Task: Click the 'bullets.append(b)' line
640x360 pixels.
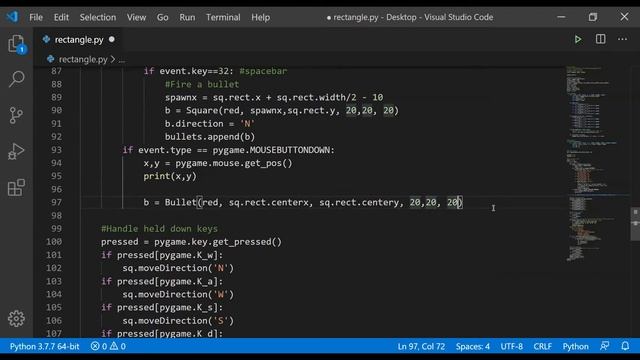Action: click(x=210, y=137)
